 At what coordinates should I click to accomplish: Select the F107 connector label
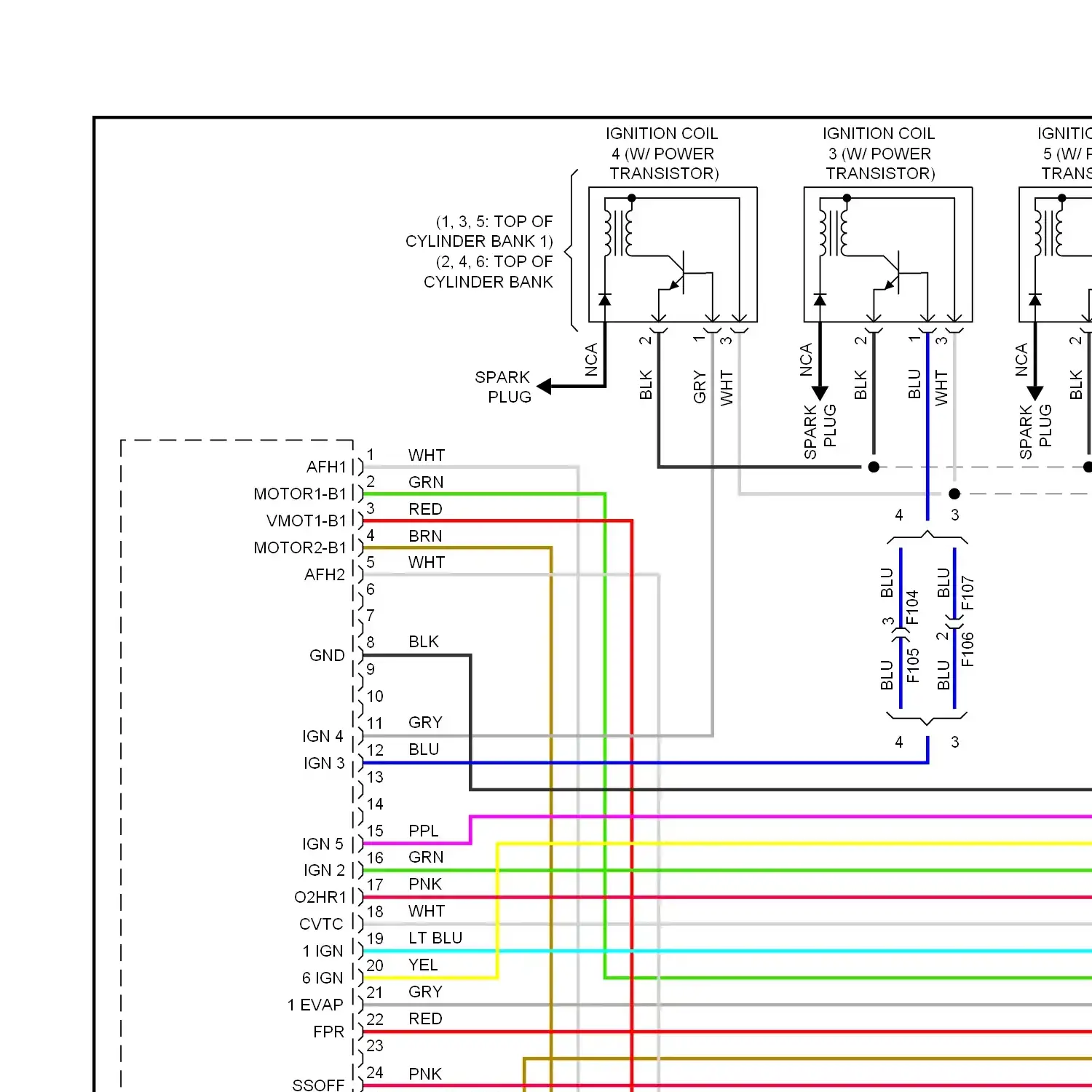(x=968, y=593)
